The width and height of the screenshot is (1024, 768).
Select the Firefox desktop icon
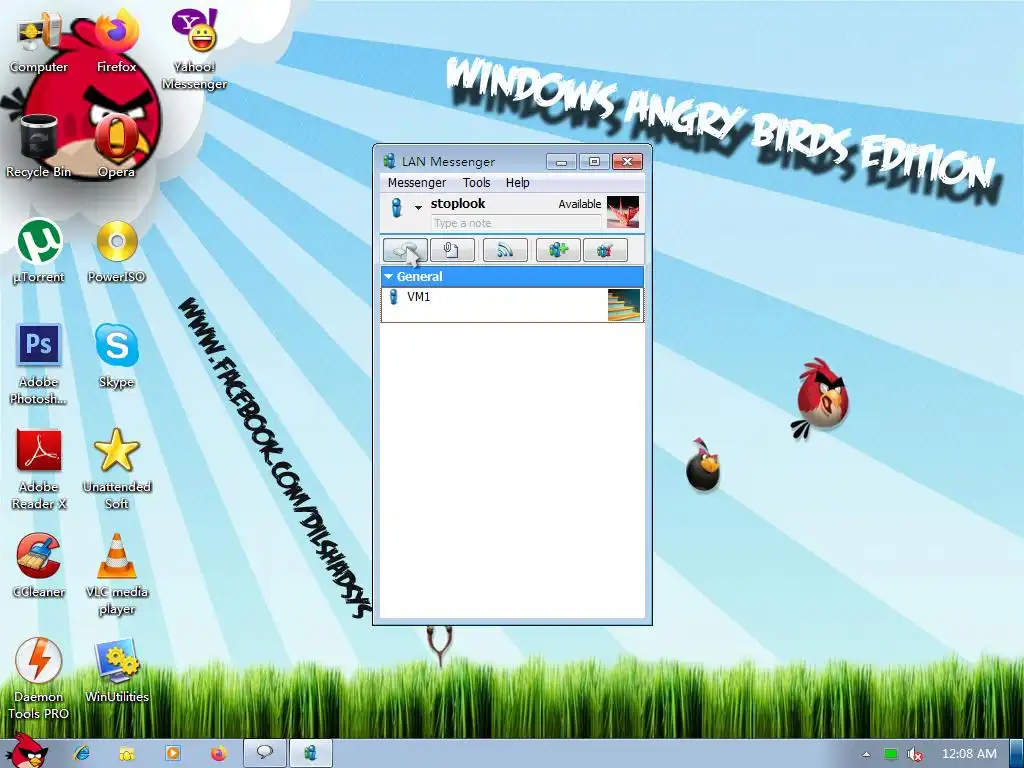click(116, 42)
